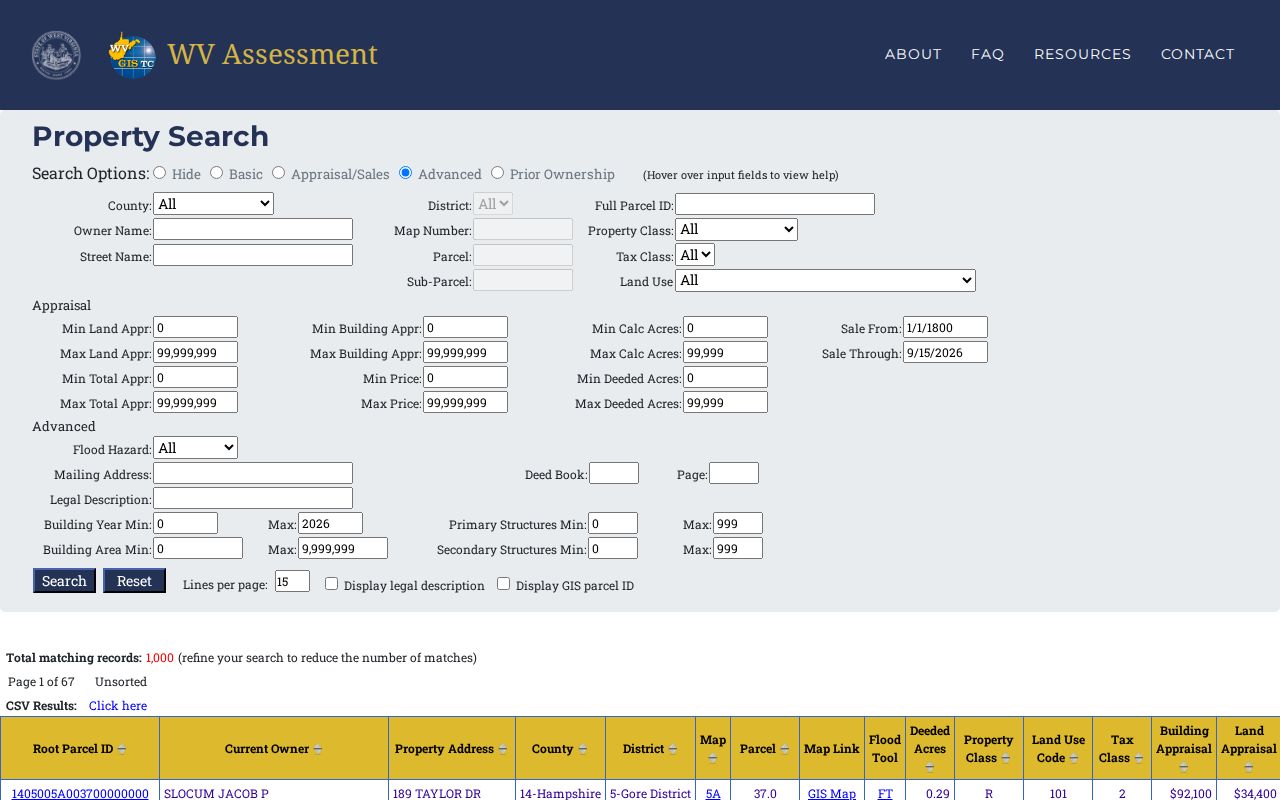Select the Hide search option
This screenshot has width=1280, height=800.
159,173
